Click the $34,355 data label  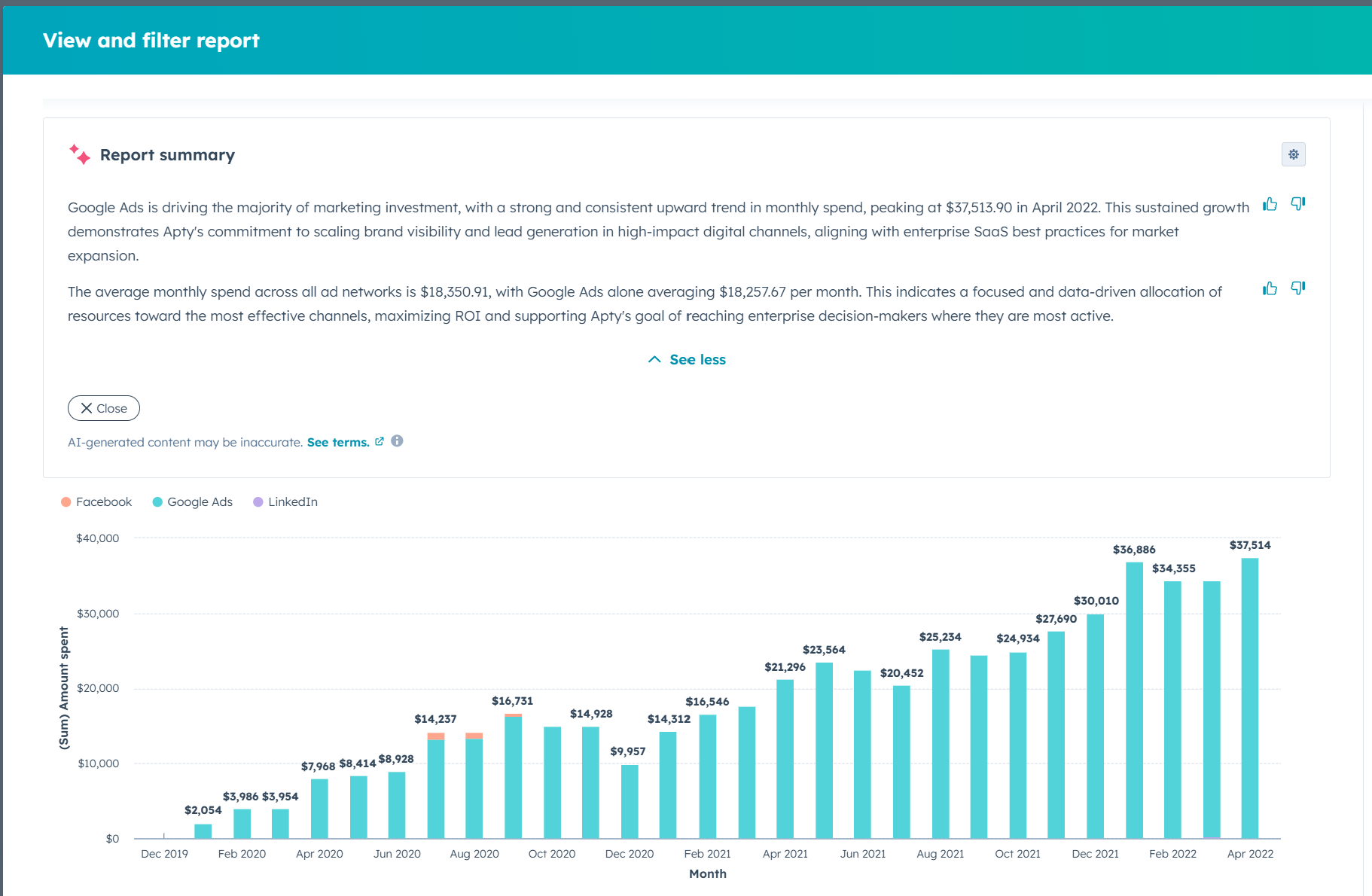tap(1173, 568)
